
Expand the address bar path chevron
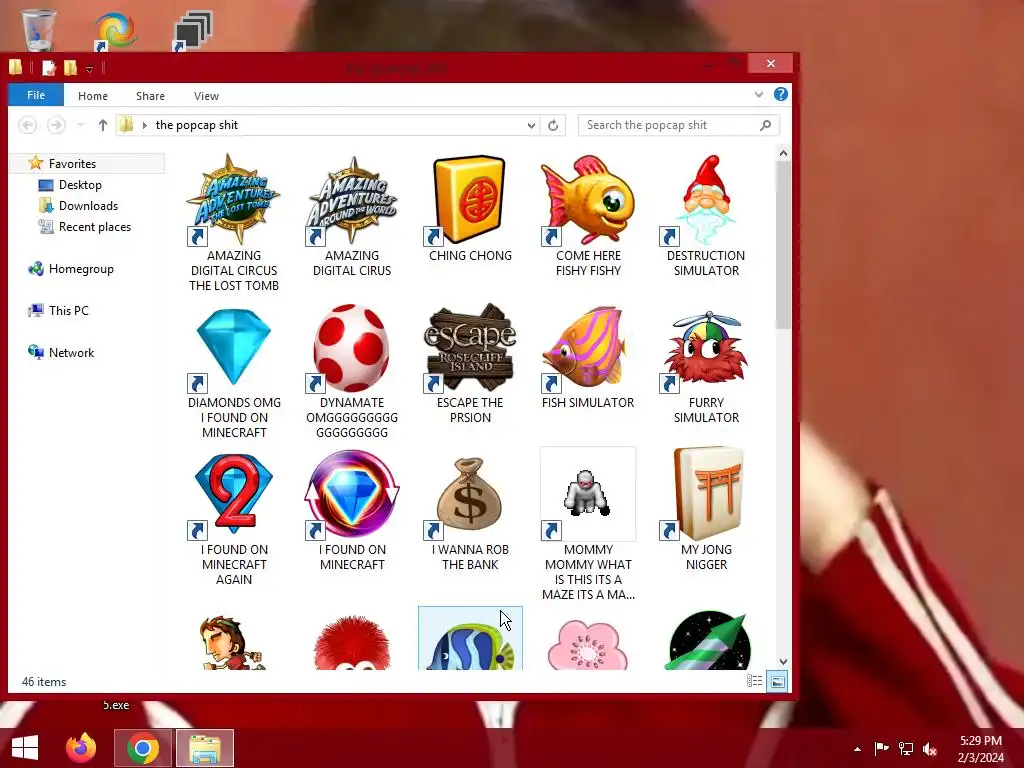coord(144,125)
